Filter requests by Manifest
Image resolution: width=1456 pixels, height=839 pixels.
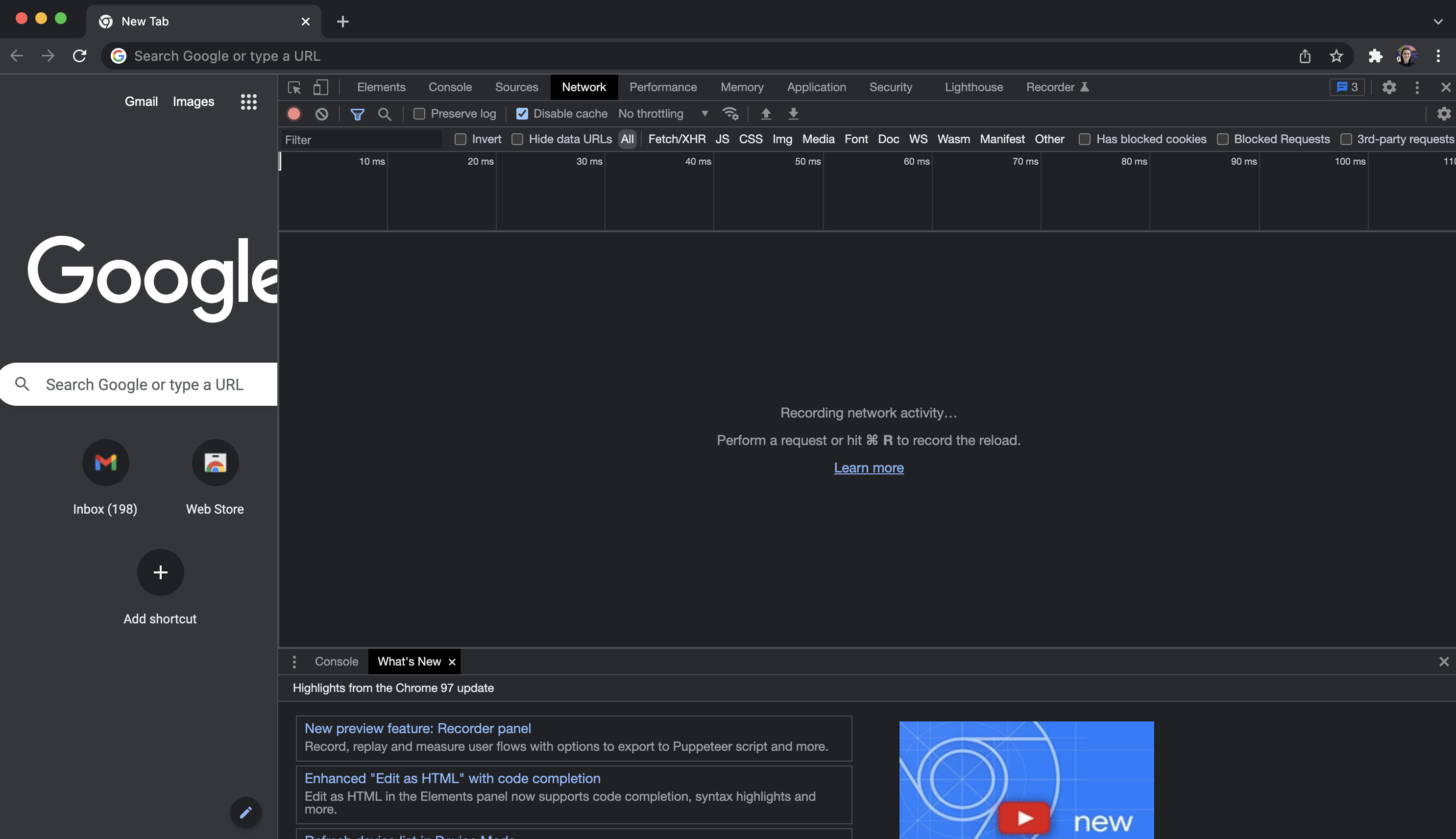pyautogui.click(x=1002, y=140)
